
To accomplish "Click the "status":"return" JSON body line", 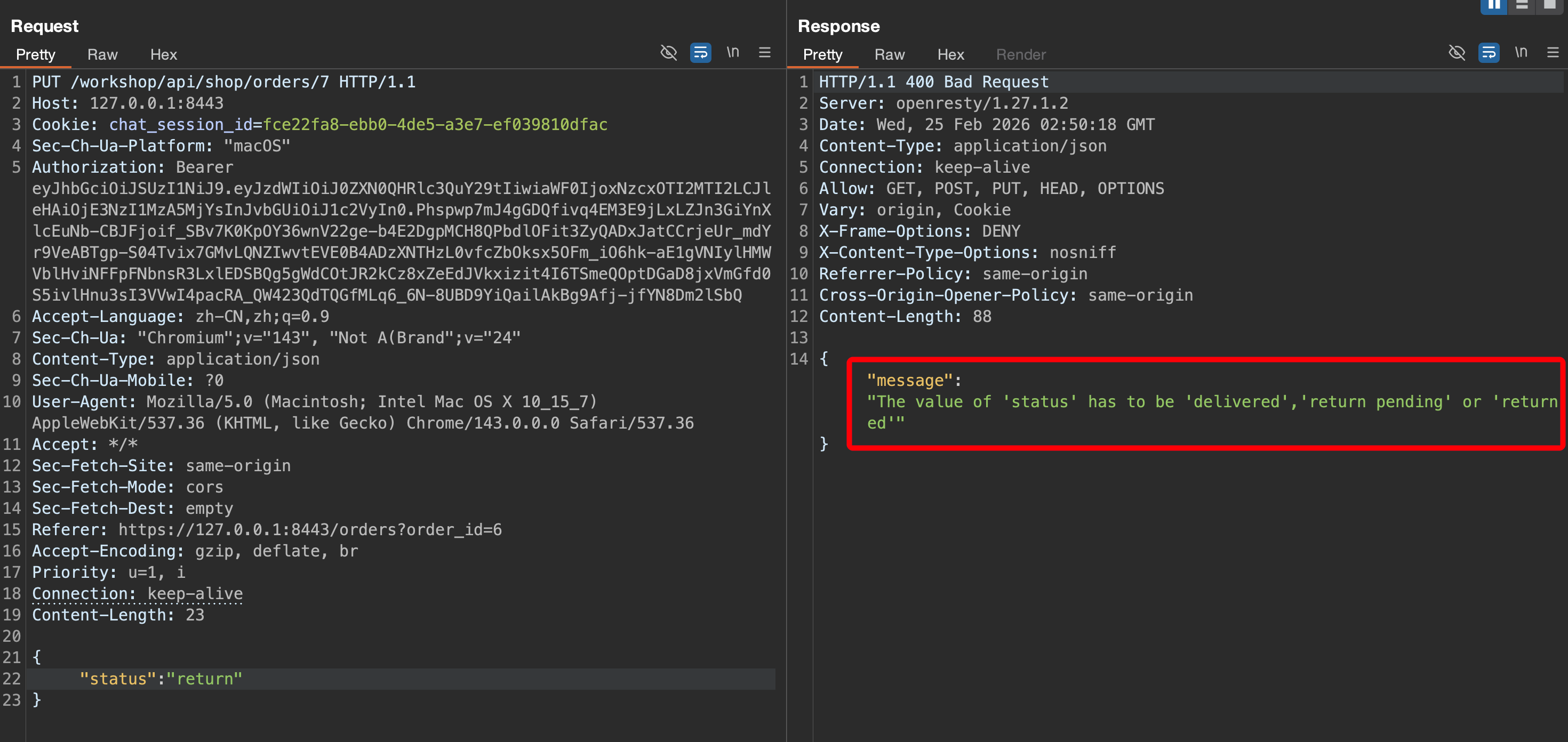I will 161,679.
